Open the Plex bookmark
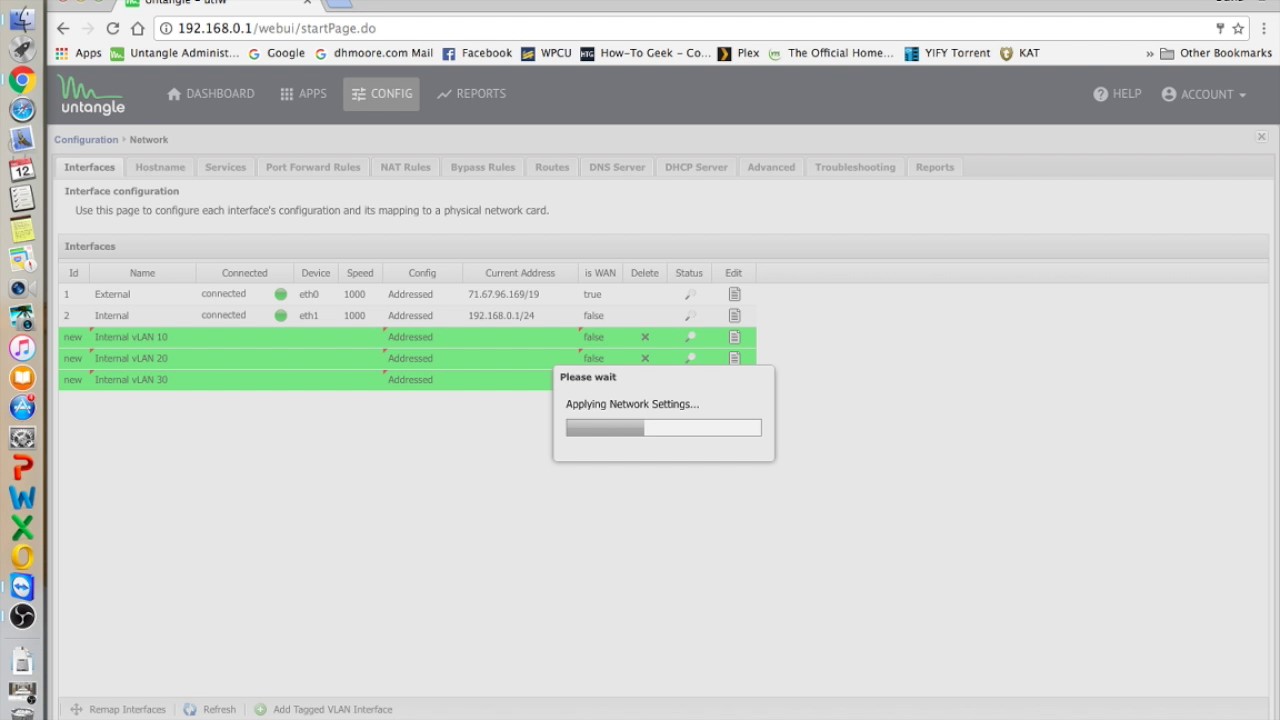 [x=738, y=53]
